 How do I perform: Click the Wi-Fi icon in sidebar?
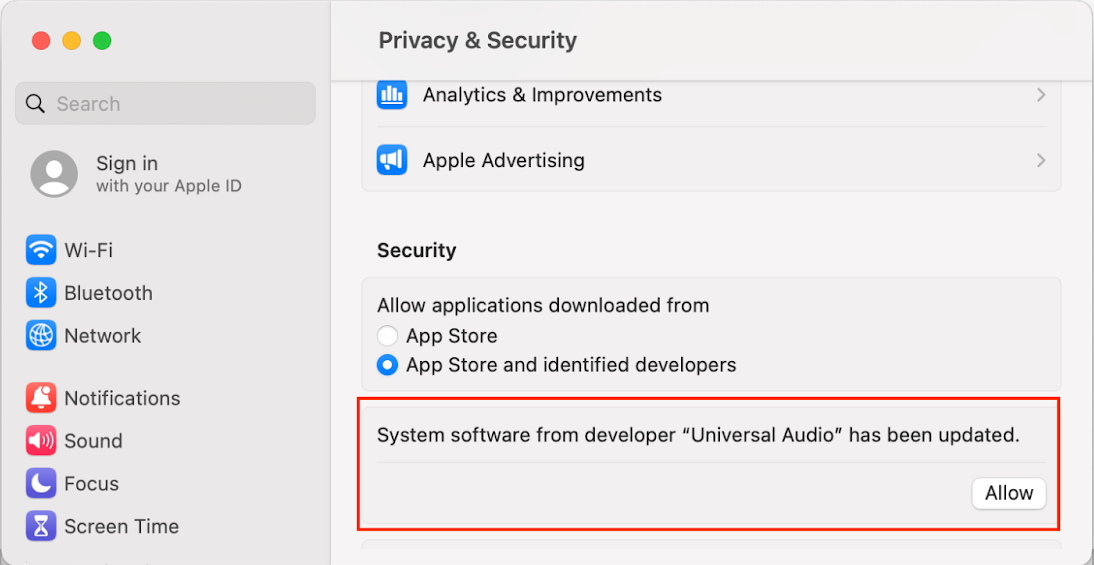pyautogui.click(x=41, y=250)
